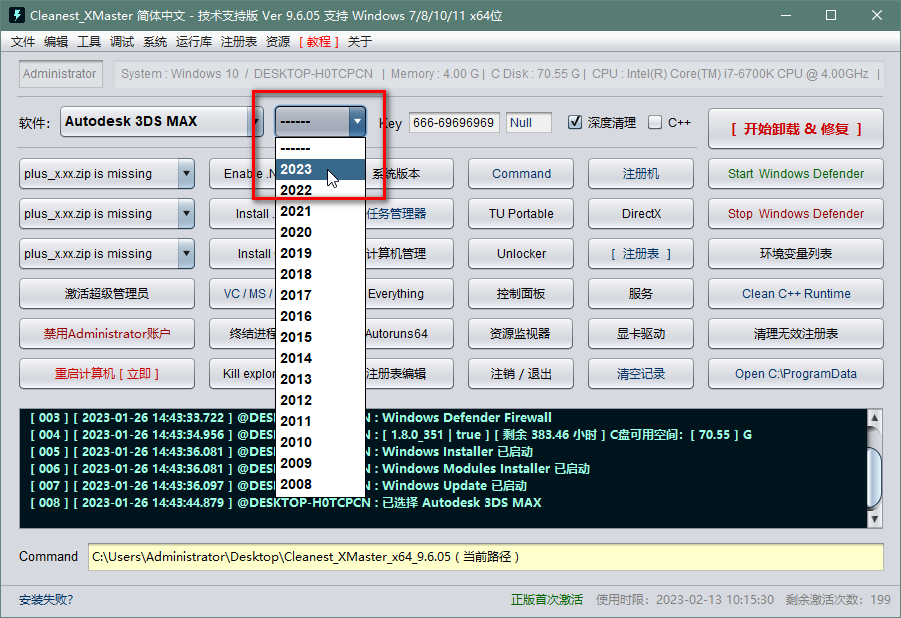The image size is (901, 618).
Task: Select the blank ------ option in the list
Action: 321,148
